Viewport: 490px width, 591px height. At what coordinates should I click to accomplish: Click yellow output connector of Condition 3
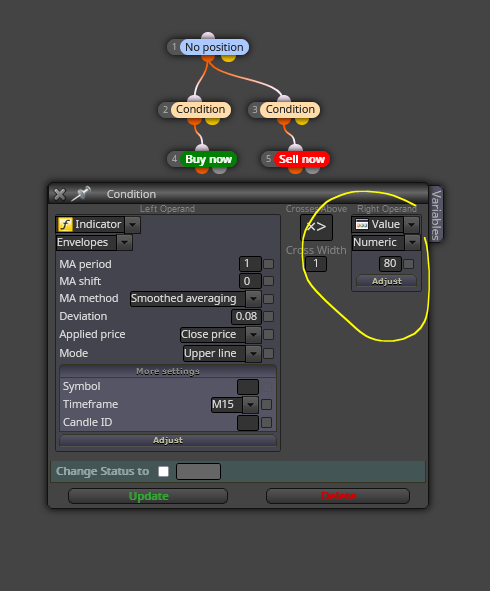(302, 121)
